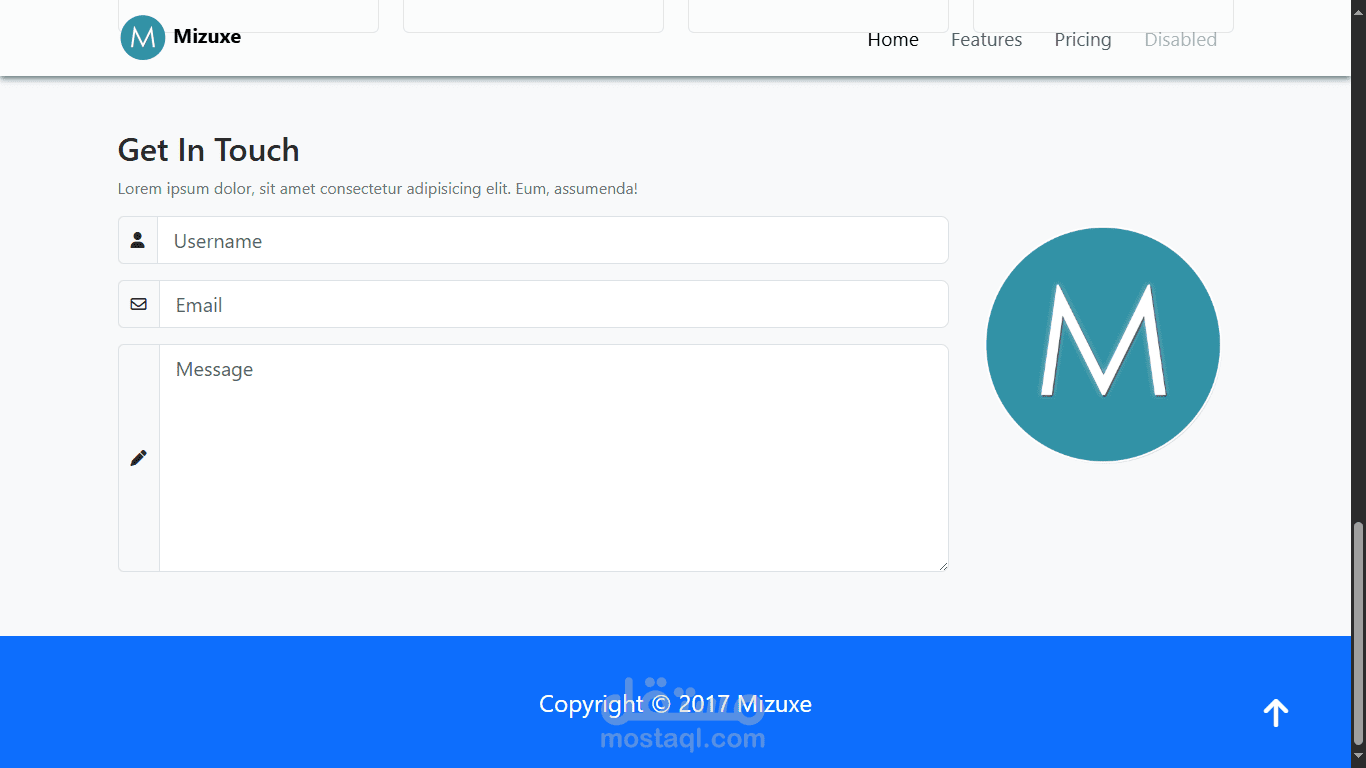Open the Pricing navigation item
This screenshot has width=1366, height=768.
point(1082,40)
